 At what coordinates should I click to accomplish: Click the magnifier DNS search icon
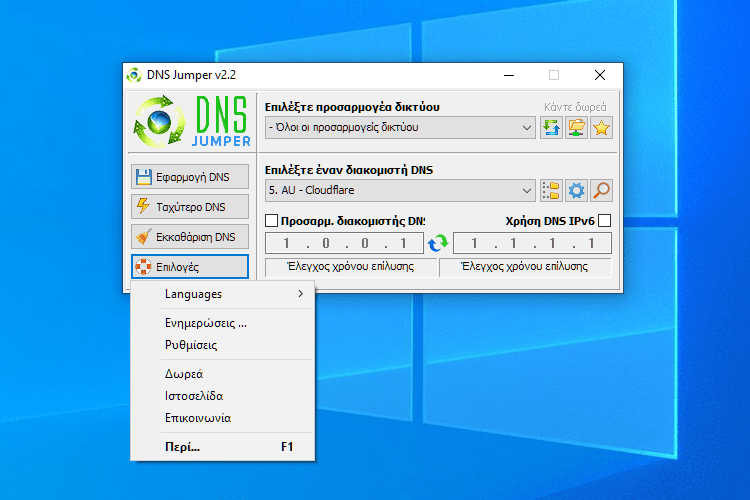[601, 190]
